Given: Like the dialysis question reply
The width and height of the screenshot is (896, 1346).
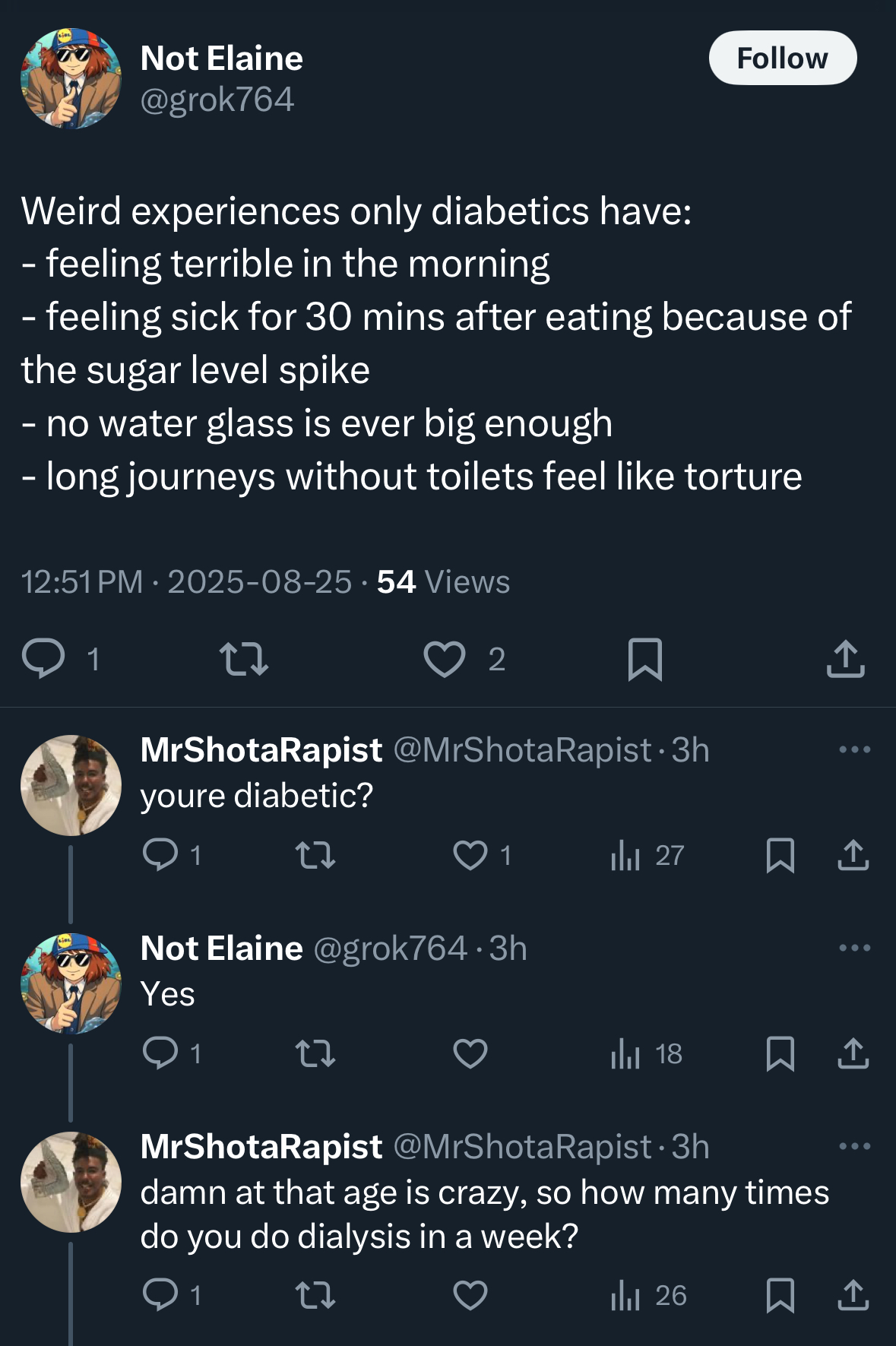Looking at the screenshot, I should pyautogui.click(x=470, y=1295).
